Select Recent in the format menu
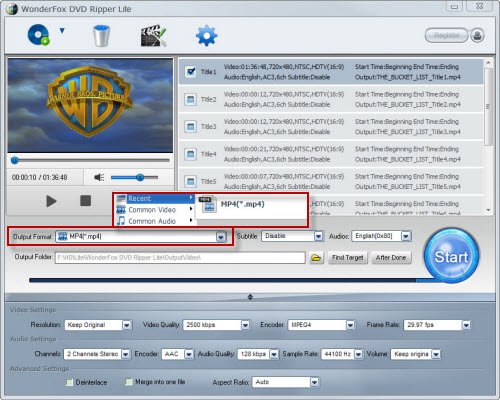500x400 pixels. tap(154, 199)
